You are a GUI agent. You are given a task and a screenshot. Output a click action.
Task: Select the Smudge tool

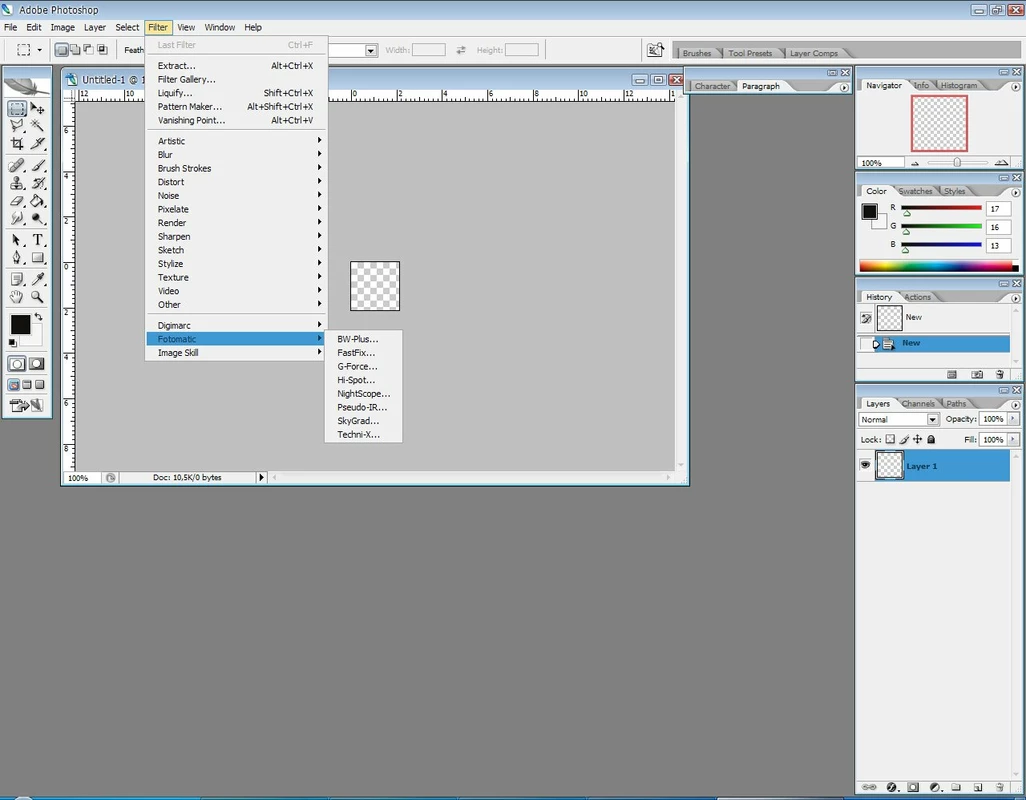tap(17, 218)
